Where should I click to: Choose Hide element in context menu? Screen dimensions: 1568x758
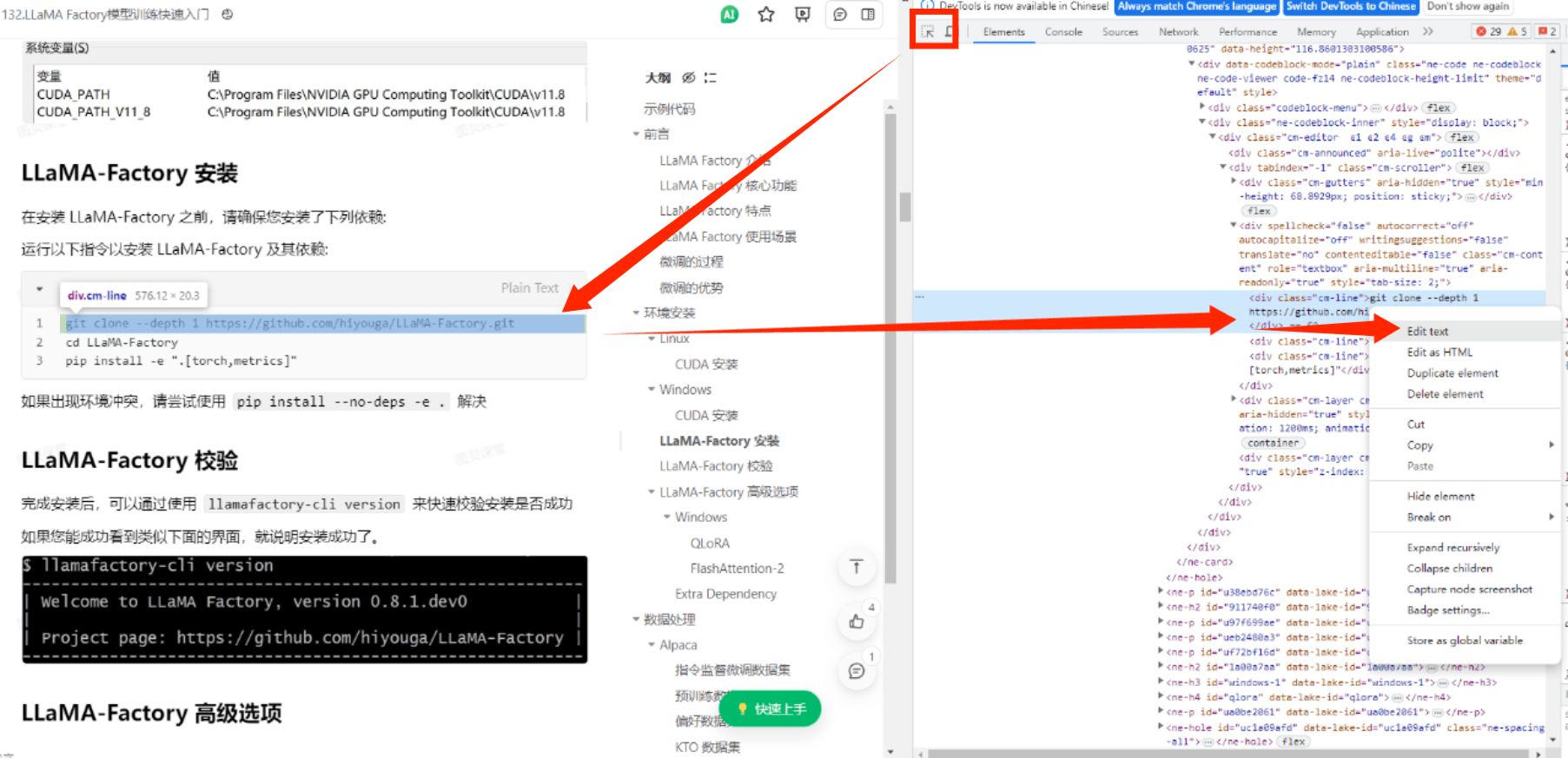point(1465,497)
